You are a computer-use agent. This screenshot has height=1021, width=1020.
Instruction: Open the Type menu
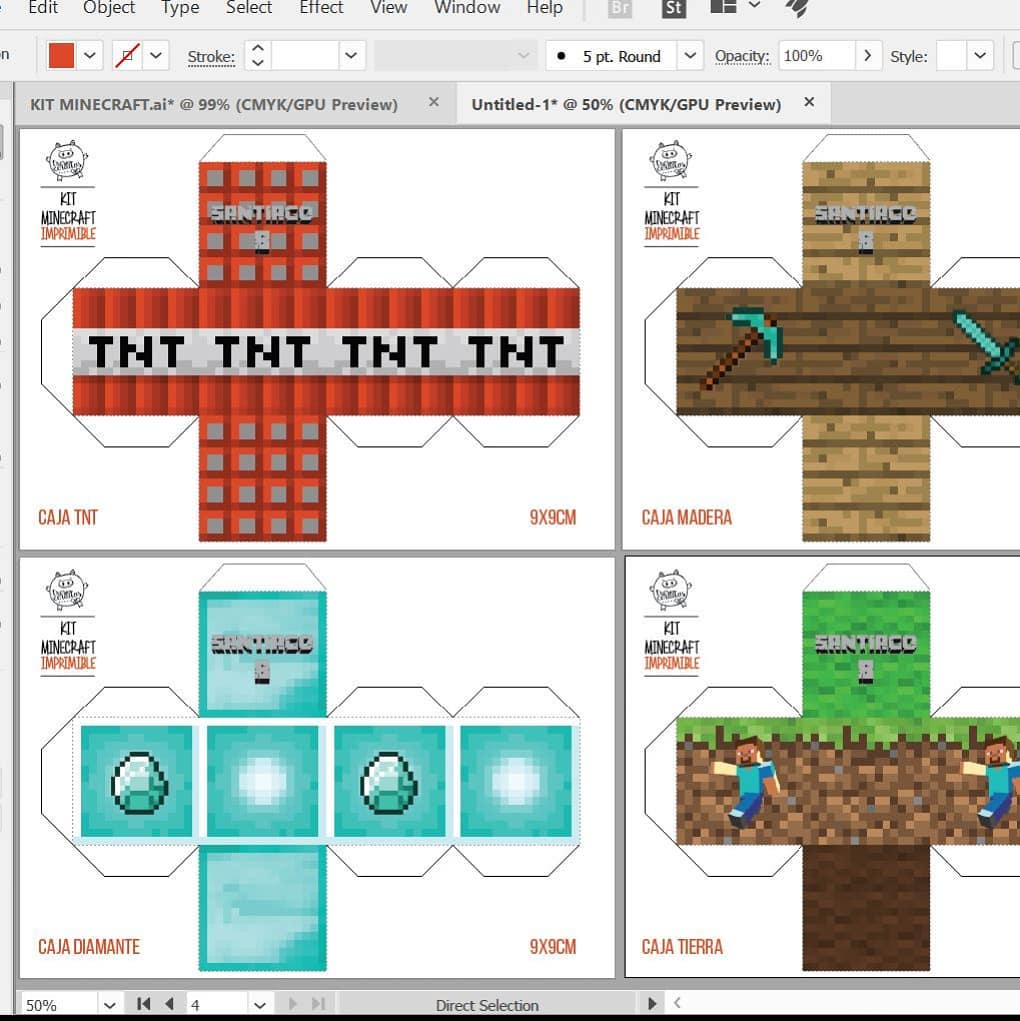click(x=180, y=8)
